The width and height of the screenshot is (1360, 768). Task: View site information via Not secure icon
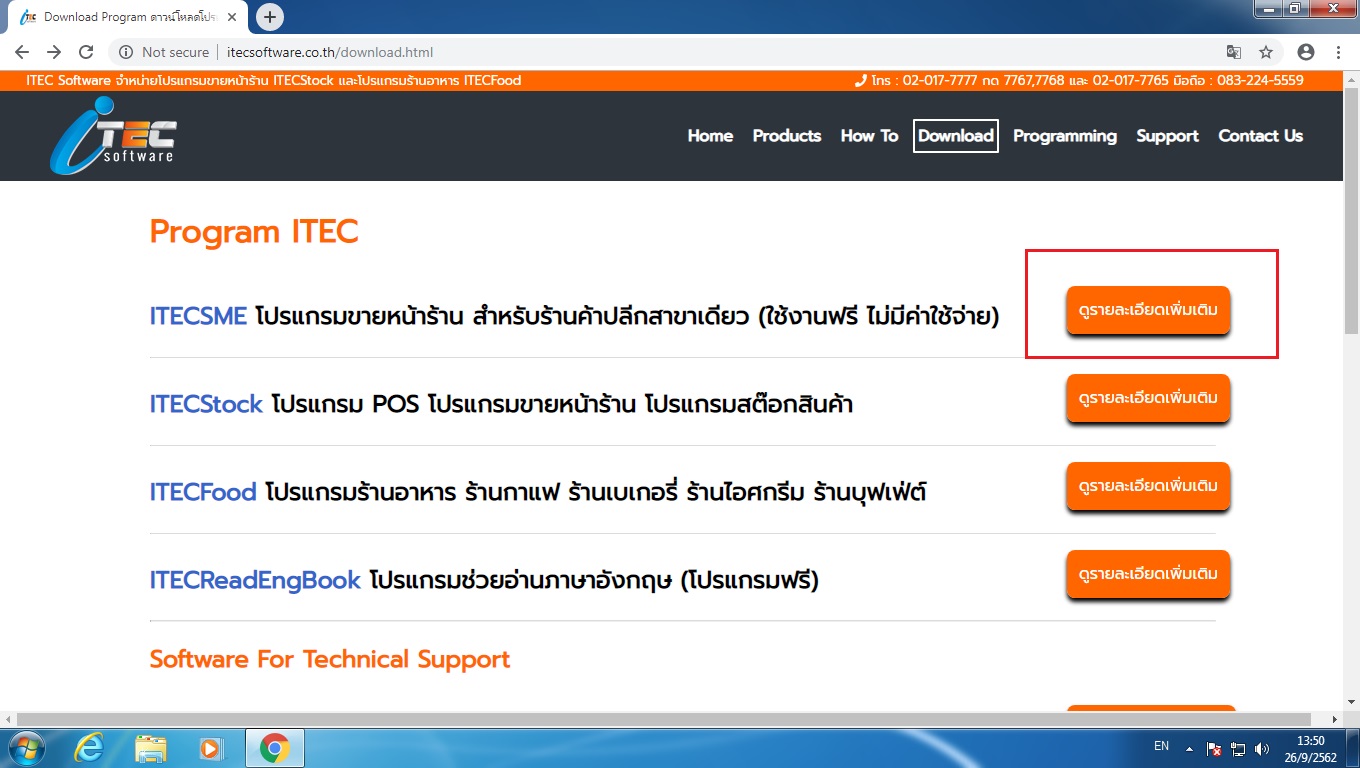coord(126,52)
